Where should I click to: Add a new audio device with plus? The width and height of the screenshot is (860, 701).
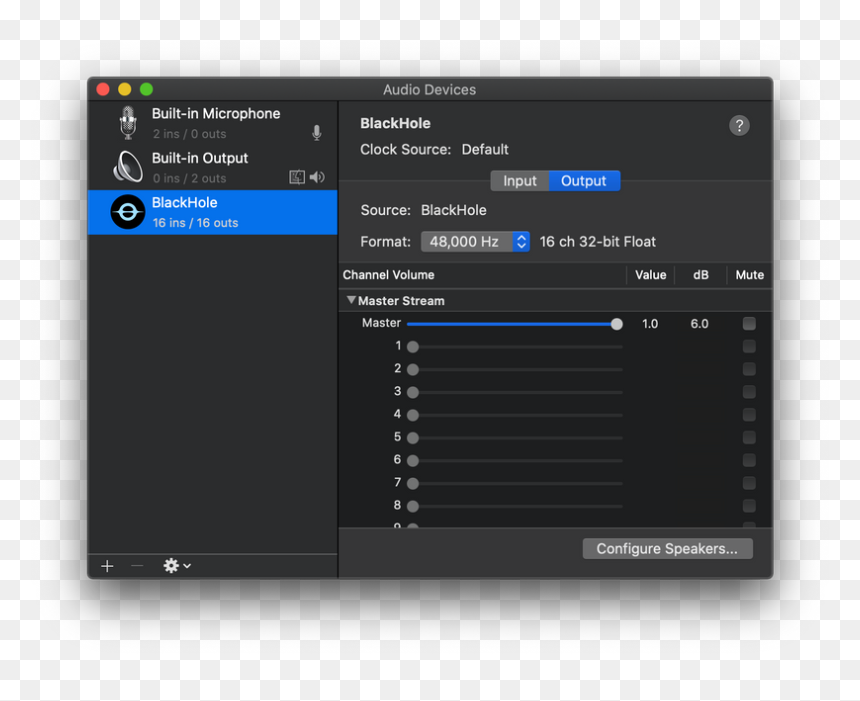108,566
